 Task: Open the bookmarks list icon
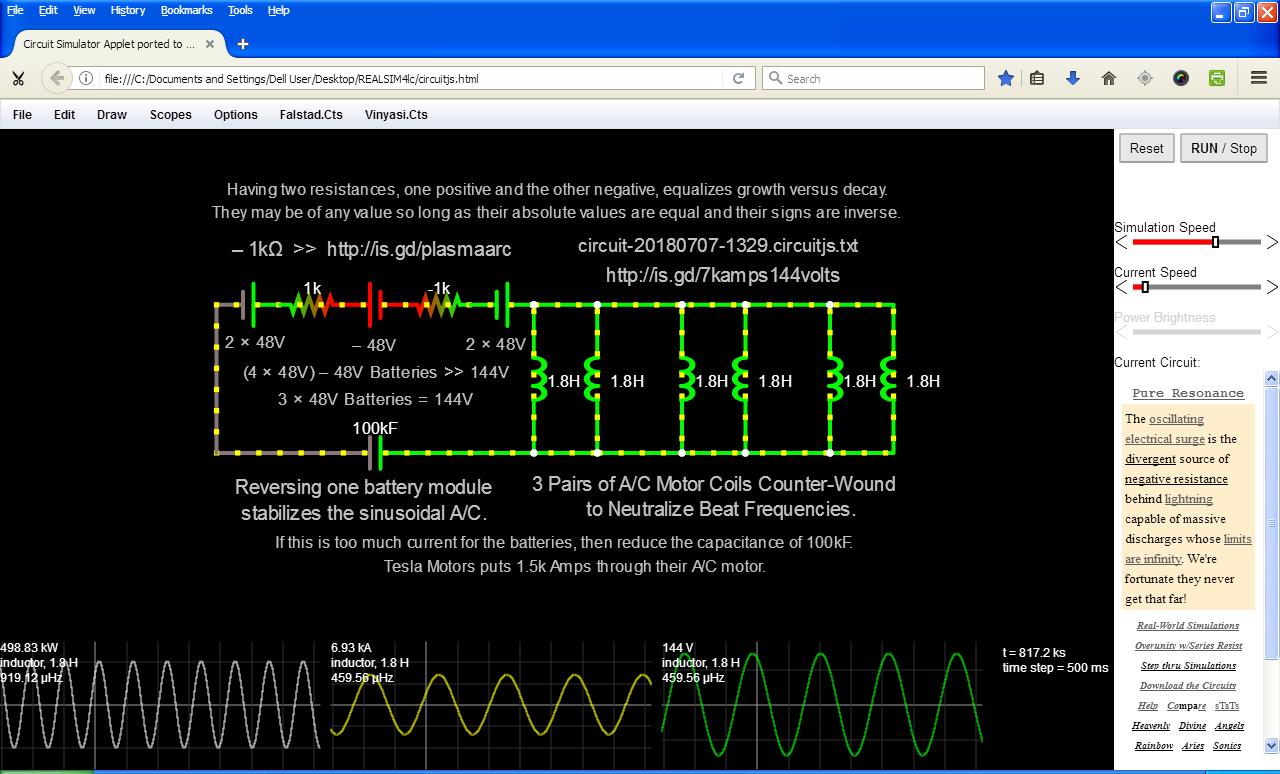1037,78
